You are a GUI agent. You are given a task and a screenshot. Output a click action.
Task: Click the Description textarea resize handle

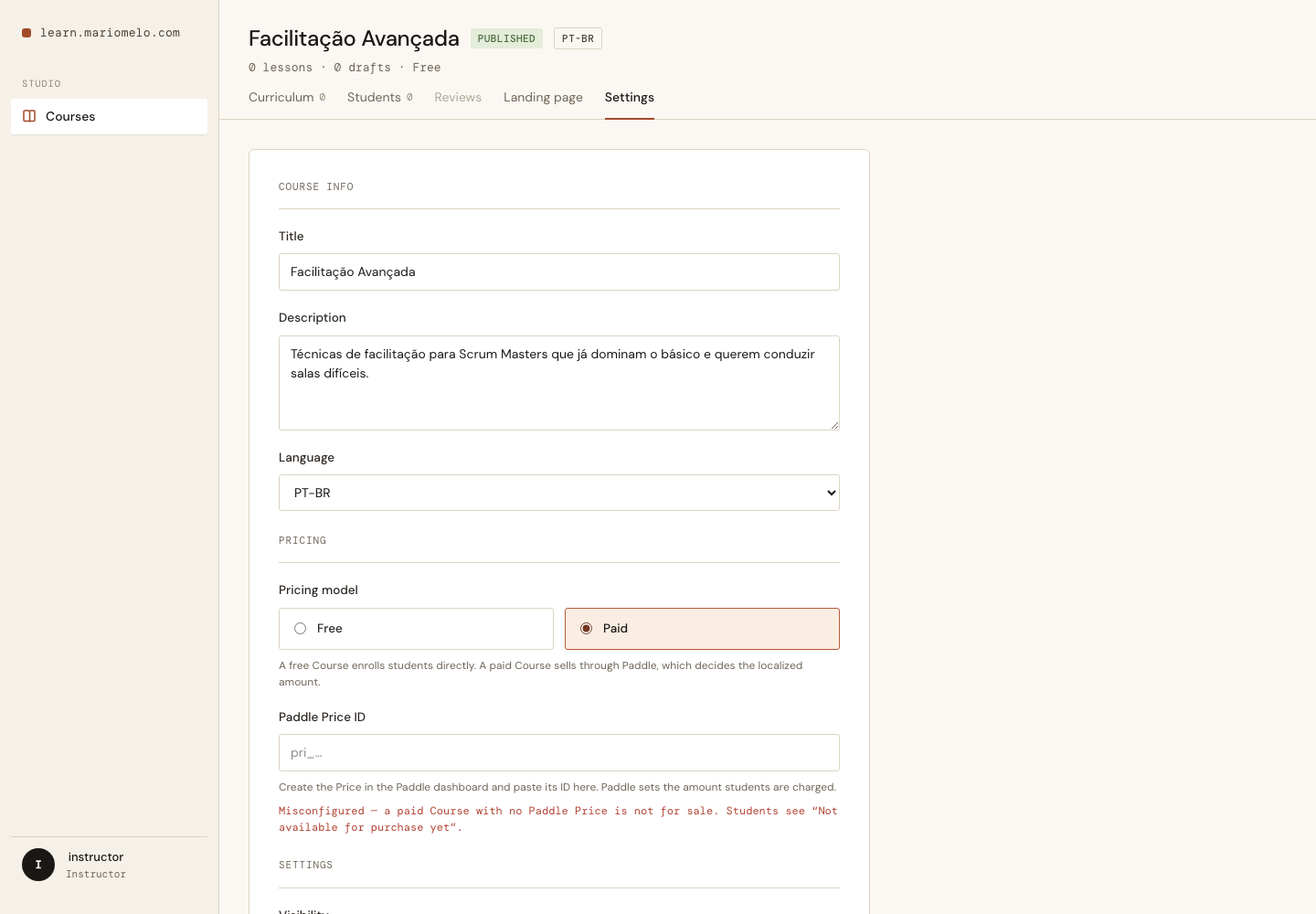[x=834, y=425]
